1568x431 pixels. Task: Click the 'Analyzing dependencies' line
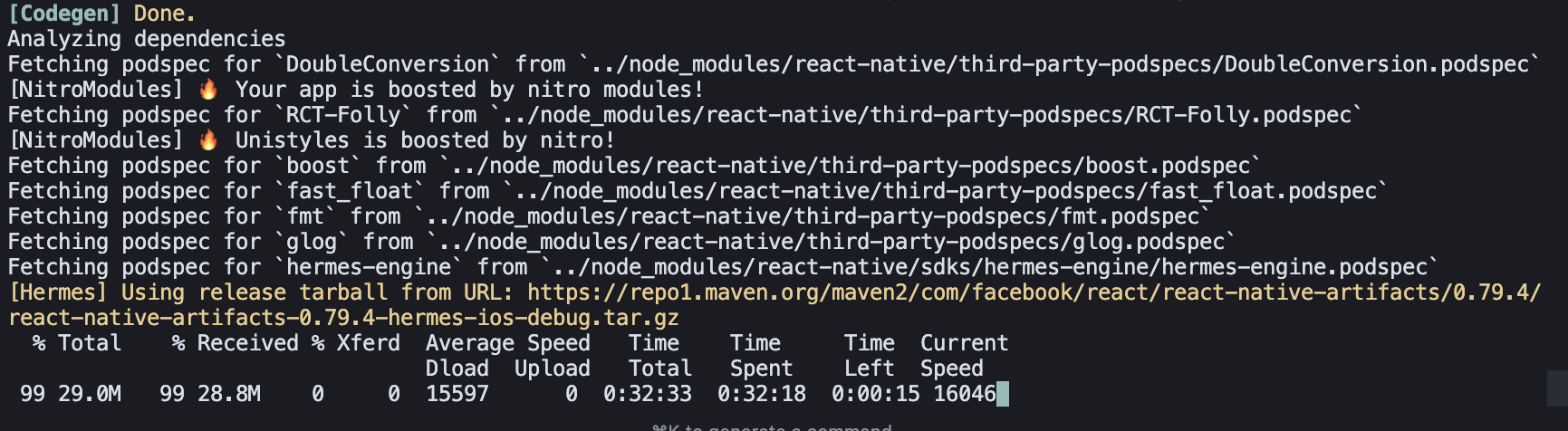point(147,39)
